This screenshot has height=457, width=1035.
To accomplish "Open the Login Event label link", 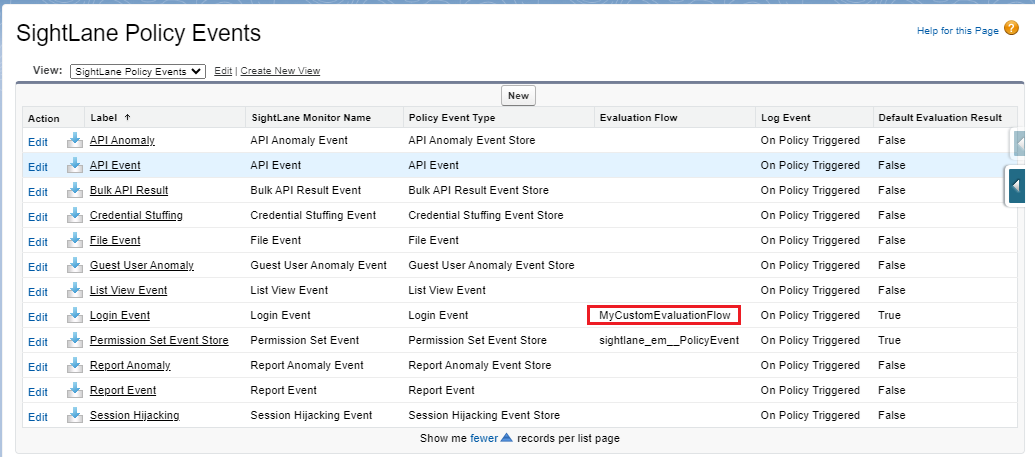I will coord(119,316).
